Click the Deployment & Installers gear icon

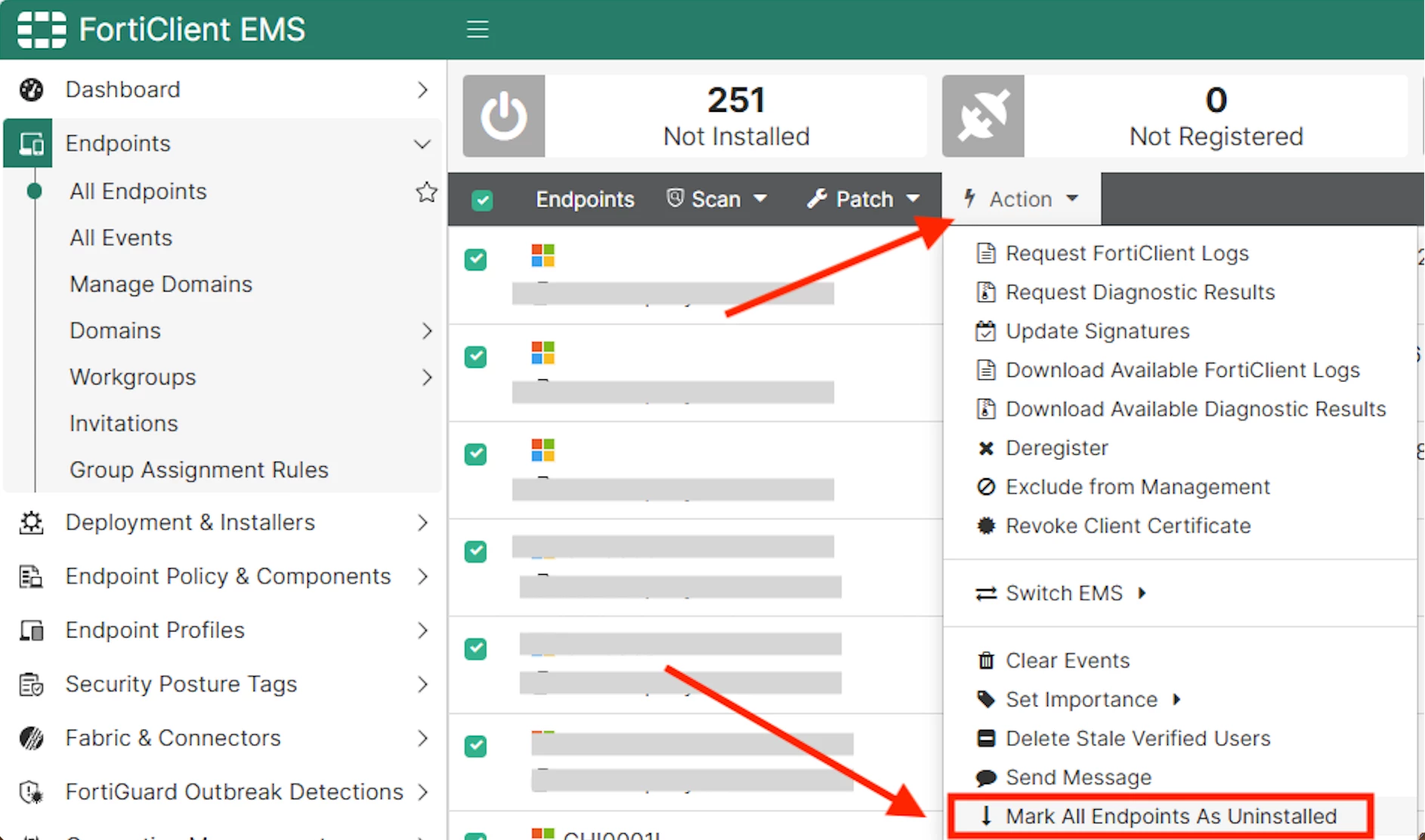31,523
